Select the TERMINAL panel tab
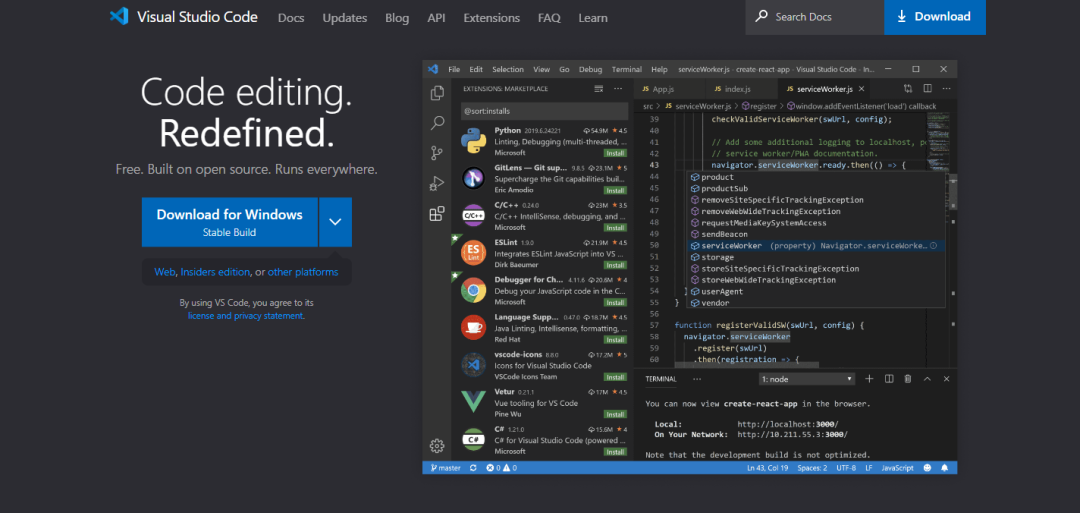This screenshot has width=1080, height=513. (x=661, y=379)
